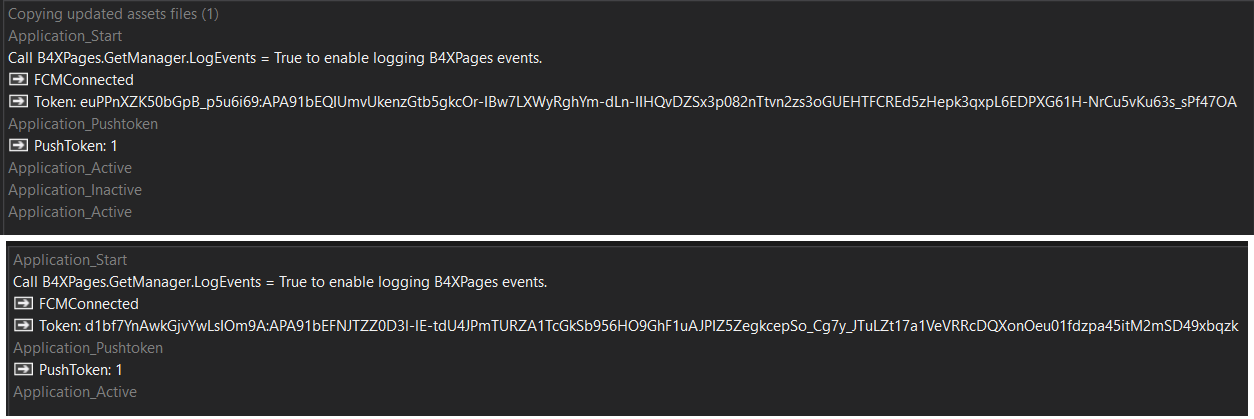Select Application_Active line directly above Application_Inactive
The height and width of the screenshot is (419, 1254).
(70, 168)
